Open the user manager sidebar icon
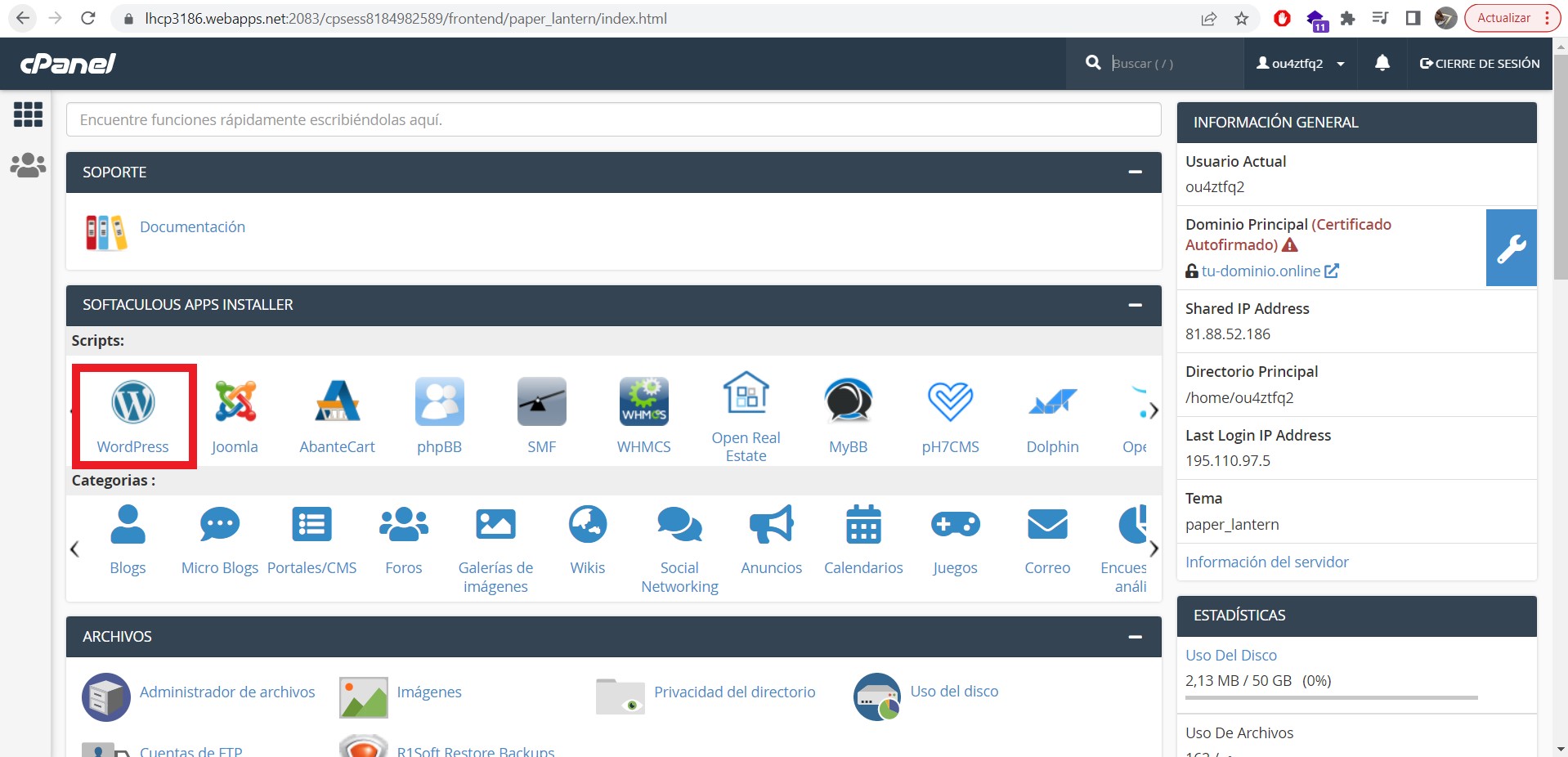The height and width of the screenshot is (757, 1568). [x=28, y=165]
